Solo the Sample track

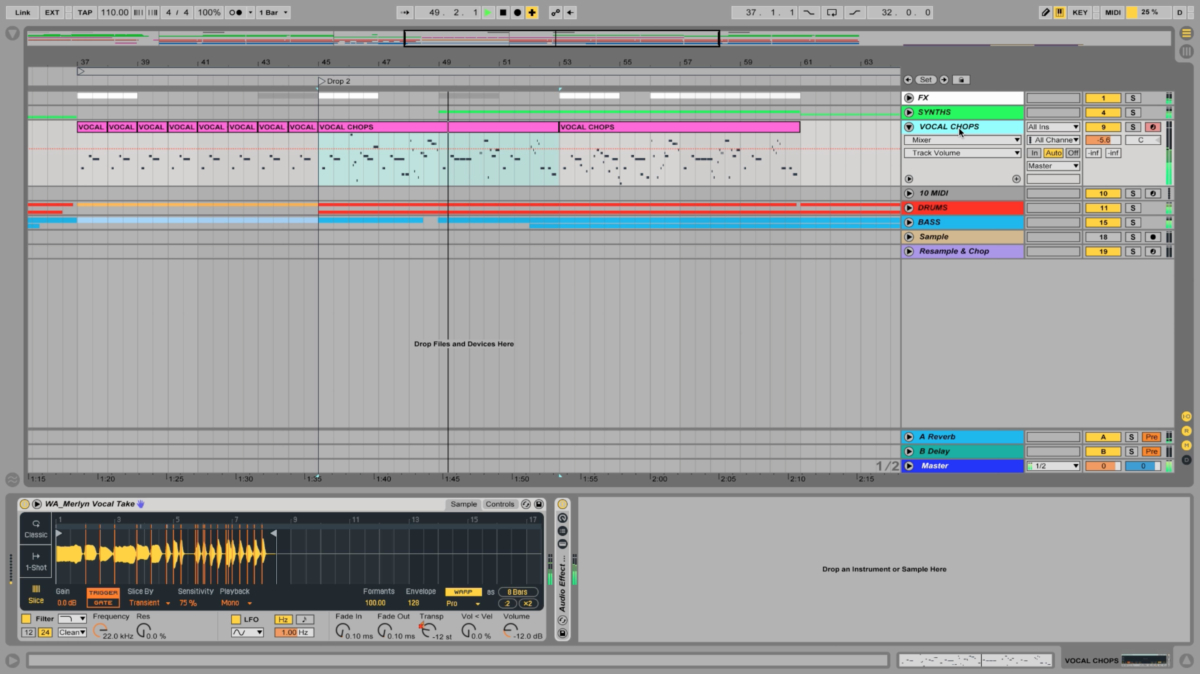tap(1132, 237)
